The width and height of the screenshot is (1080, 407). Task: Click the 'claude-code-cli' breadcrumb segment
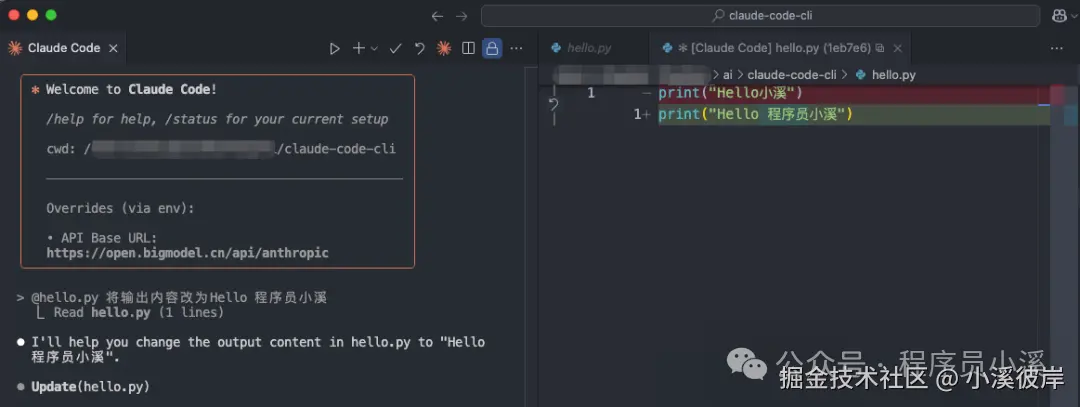[792, 74]
